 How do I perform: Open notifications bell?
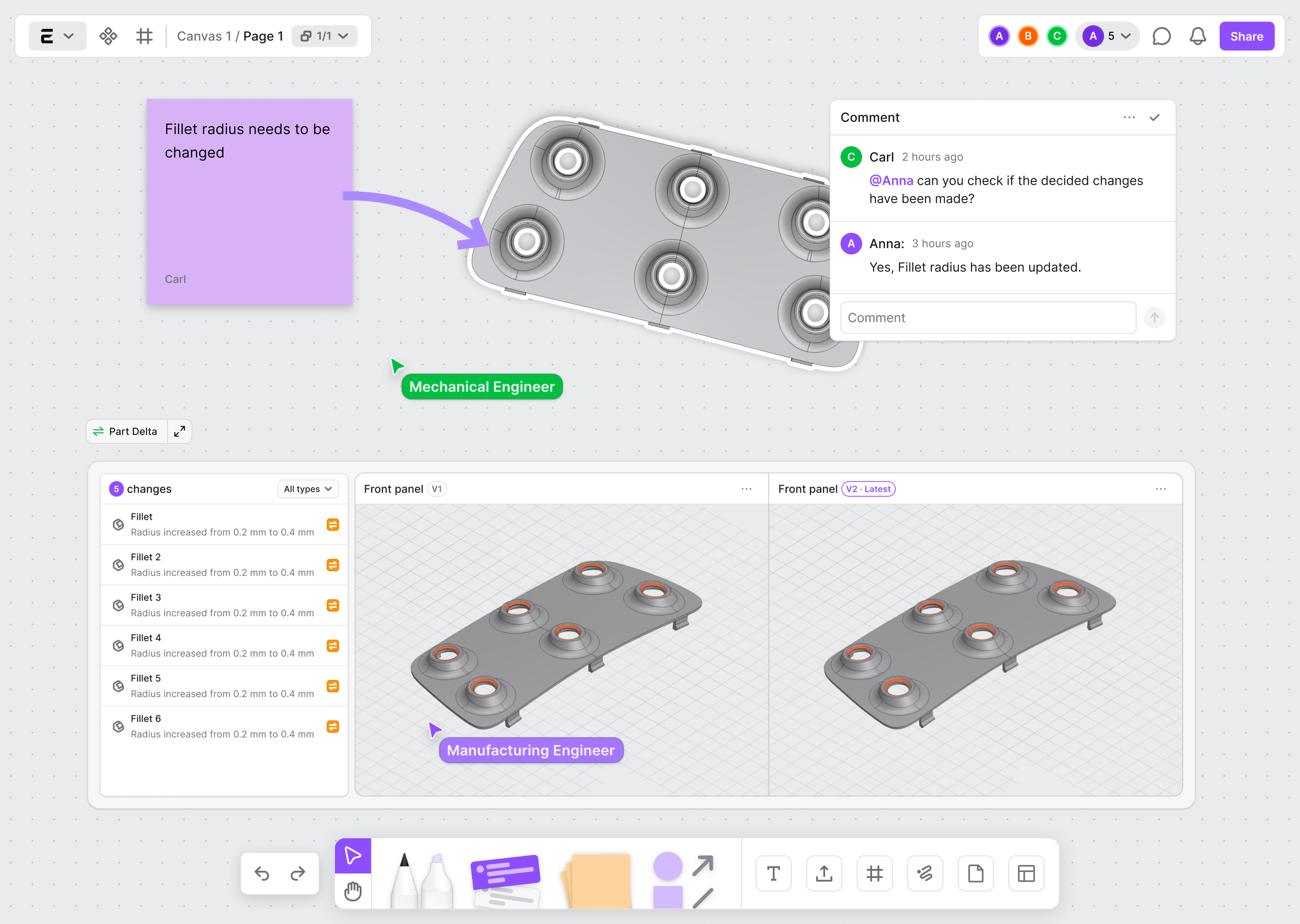tap(1198, 37)
